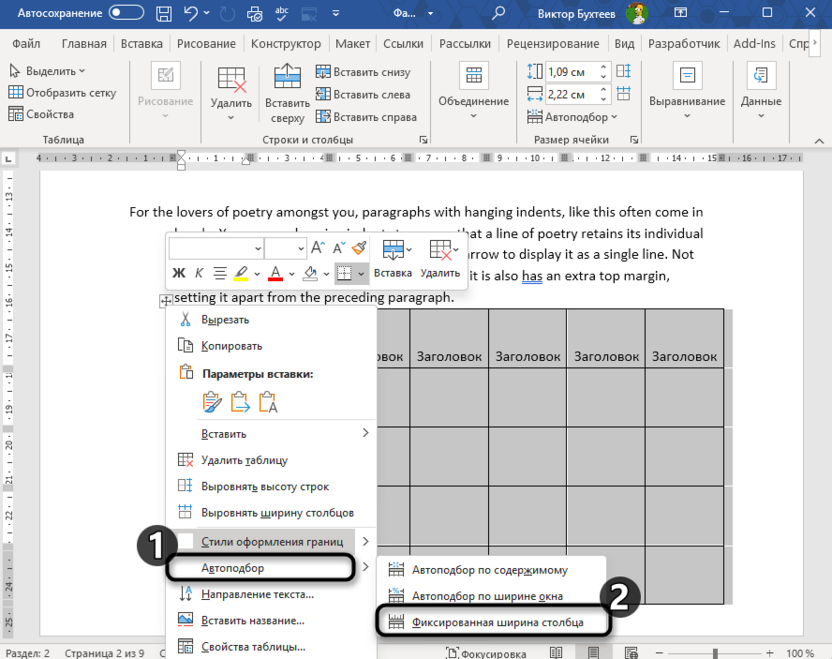Choose Удалить таблицу in context menu
Image resolution: width=832 pixels, height=659 pixels.
pos(271,460)
